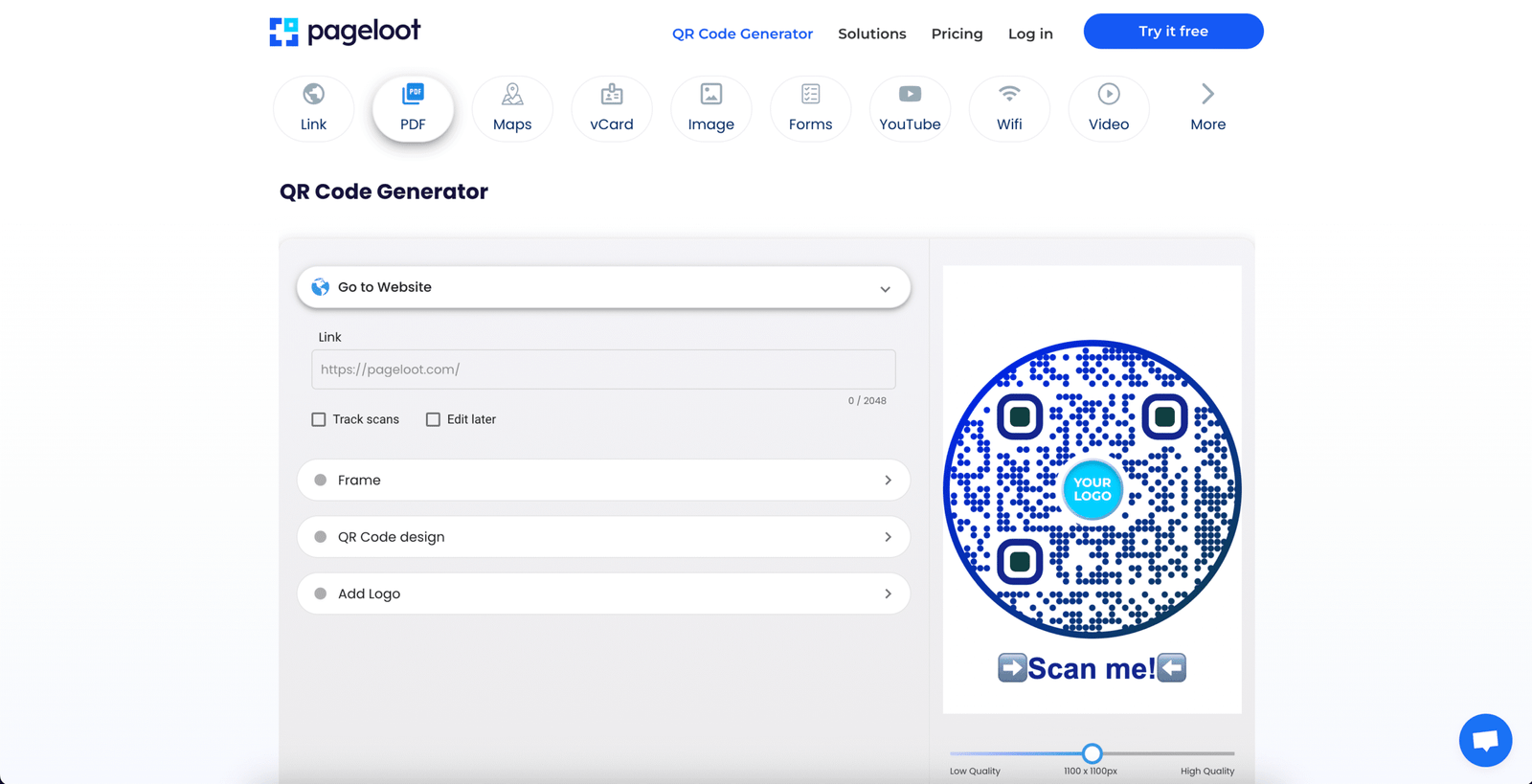This screenshot has height=784, width=1532.
Task: Expand the Add Logo section
Action: click(x=603, y=594)
